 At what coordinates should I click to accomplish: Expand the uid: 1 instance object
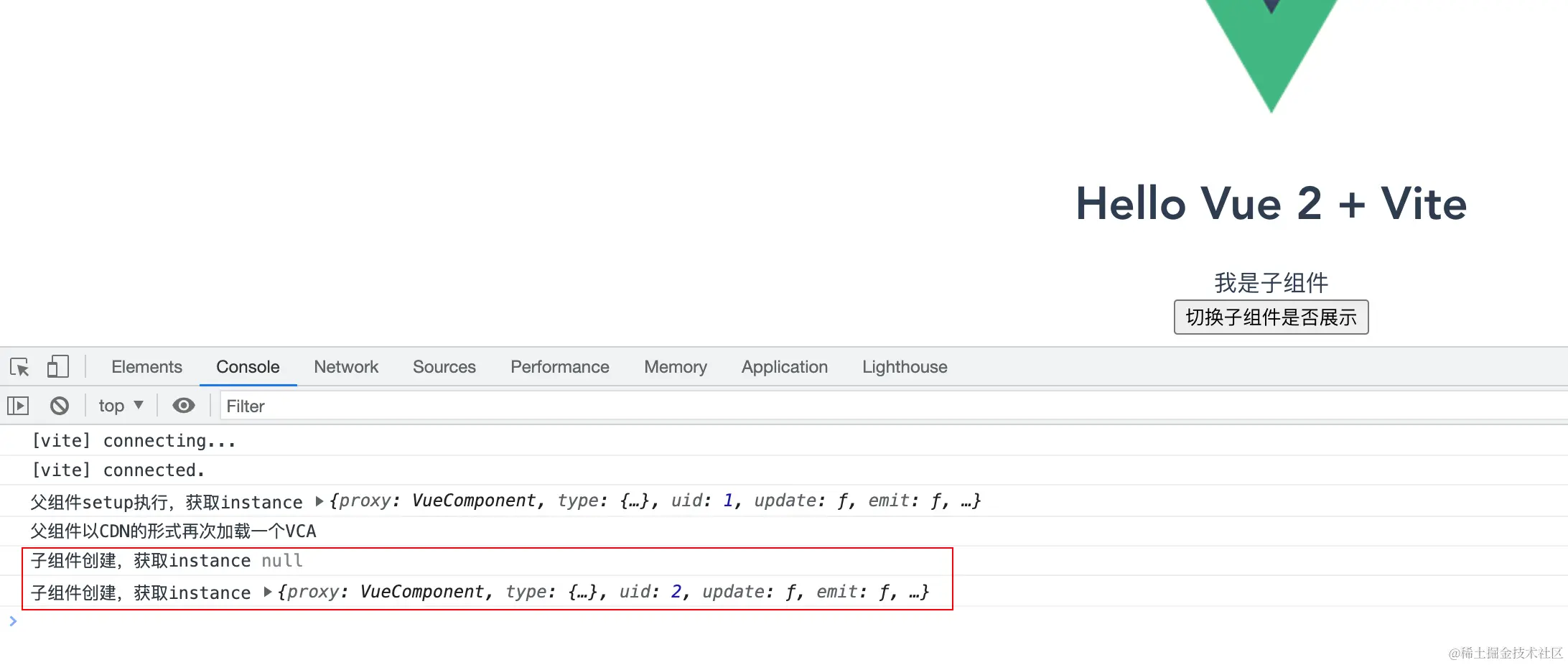[319, 501]
